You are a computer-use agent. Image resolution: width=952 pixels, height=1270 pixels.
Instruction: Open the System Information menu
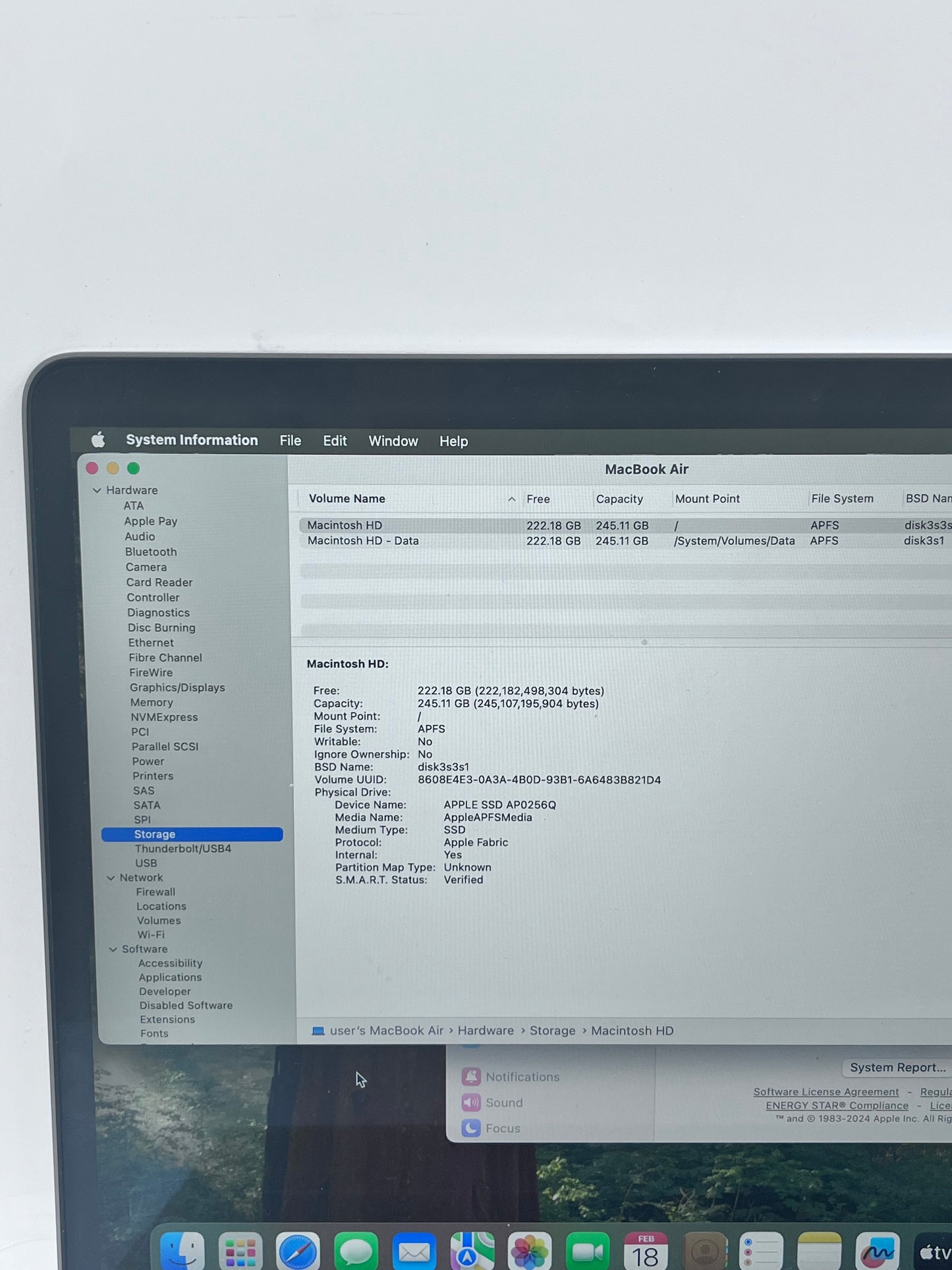pos(192,440)
